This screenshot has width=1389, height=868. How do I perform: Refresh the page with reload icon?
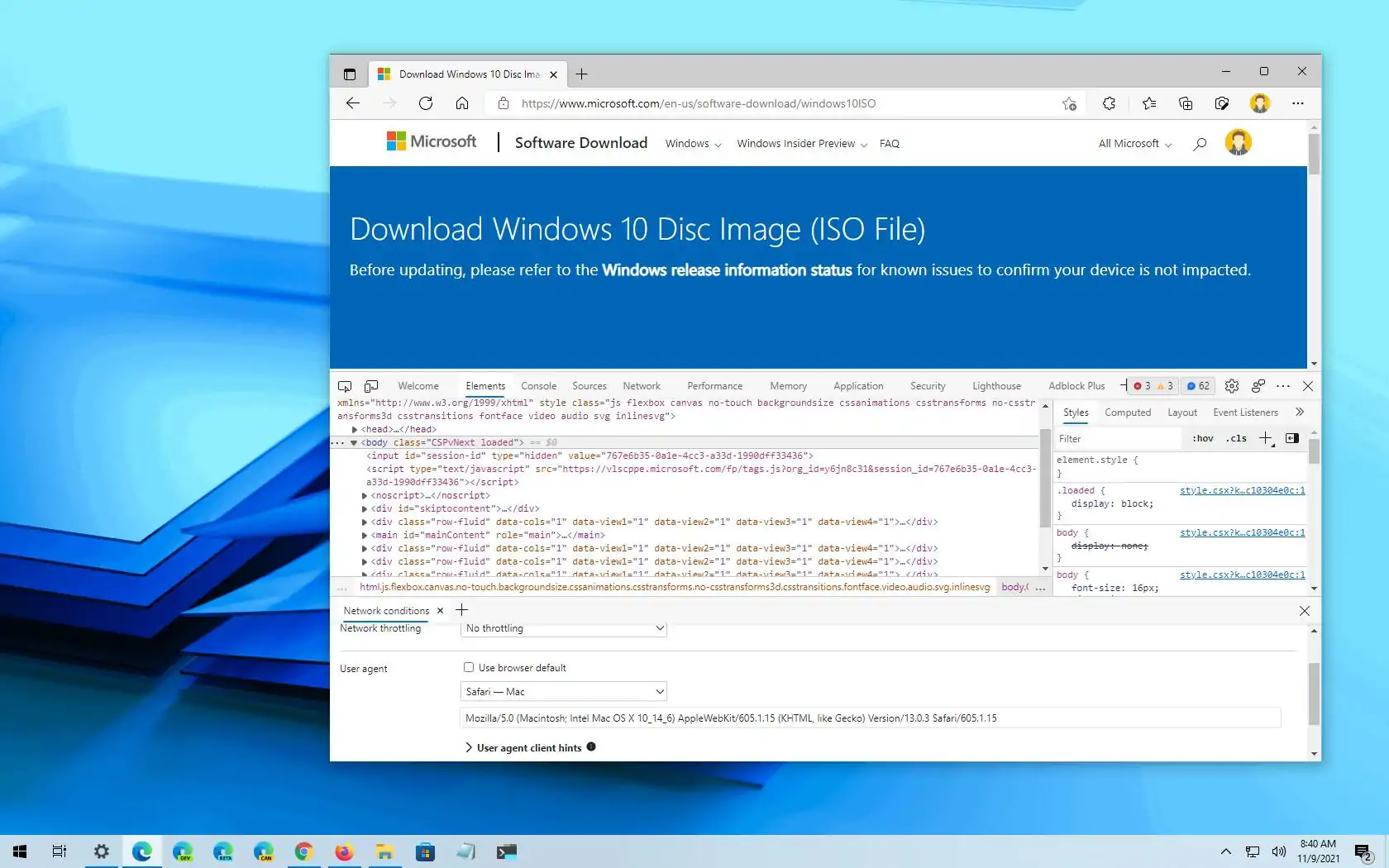tap(426, 103)
